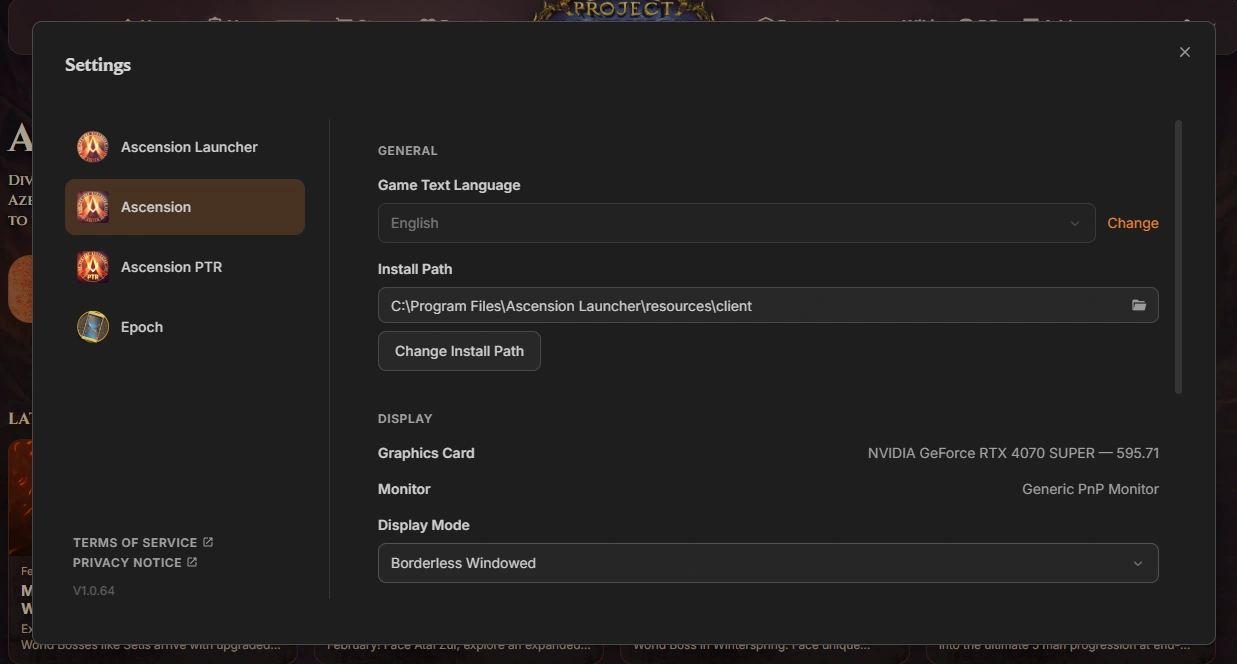Click the V1.0.64 version label
1237x664 pixels.
pyautogui.click(x=94, y=591)
